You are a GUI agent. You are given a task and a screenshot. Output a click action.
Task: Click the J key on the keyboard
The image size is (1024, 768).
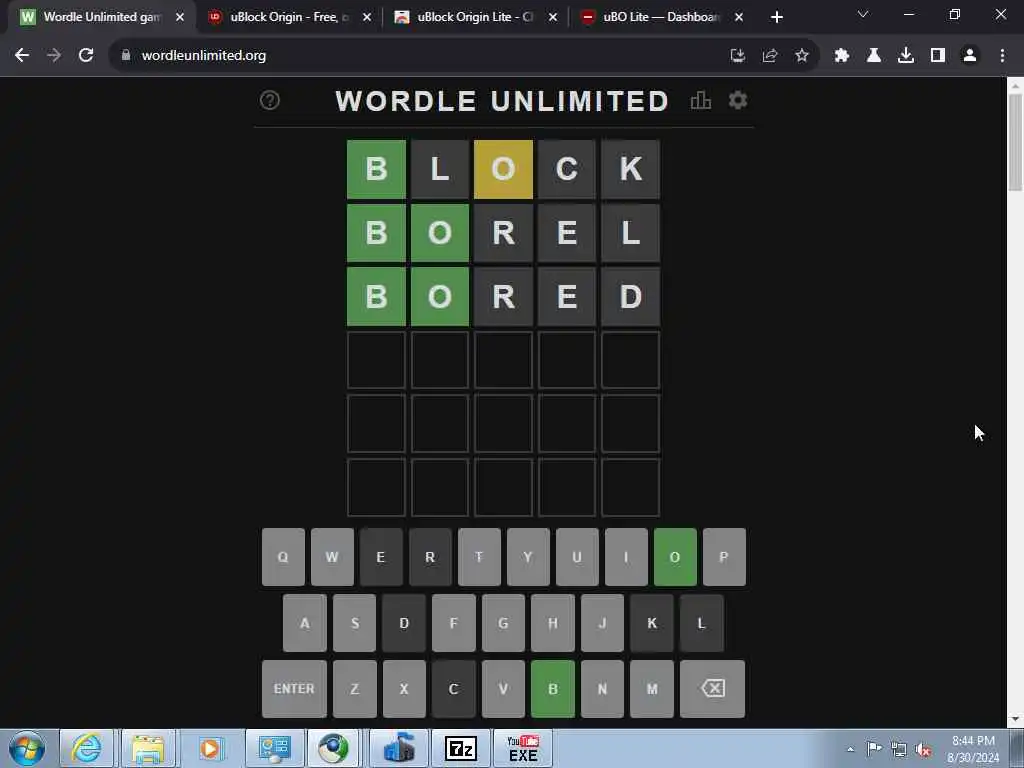[602, 623]
